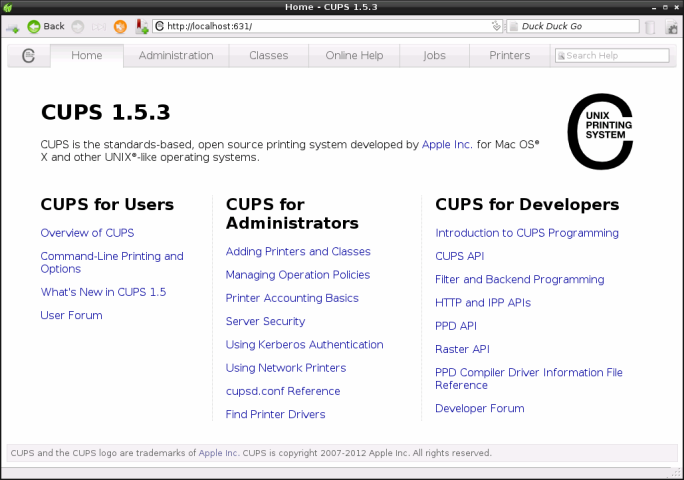Click the magnifier icon in Search Help
Viewport: 684px width, 480px height.
(x=561, y=56)
